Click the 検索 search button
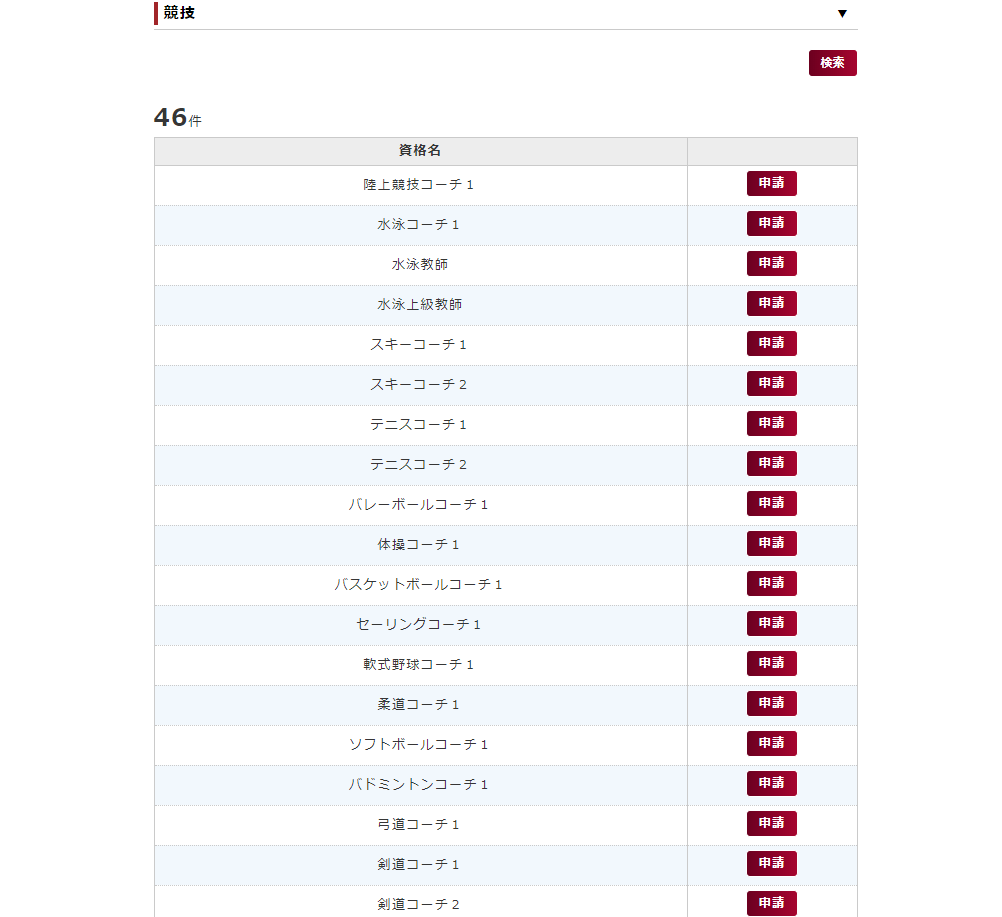Image resolution: width=1002 pixels, height=917 pixels. point(832,63)
